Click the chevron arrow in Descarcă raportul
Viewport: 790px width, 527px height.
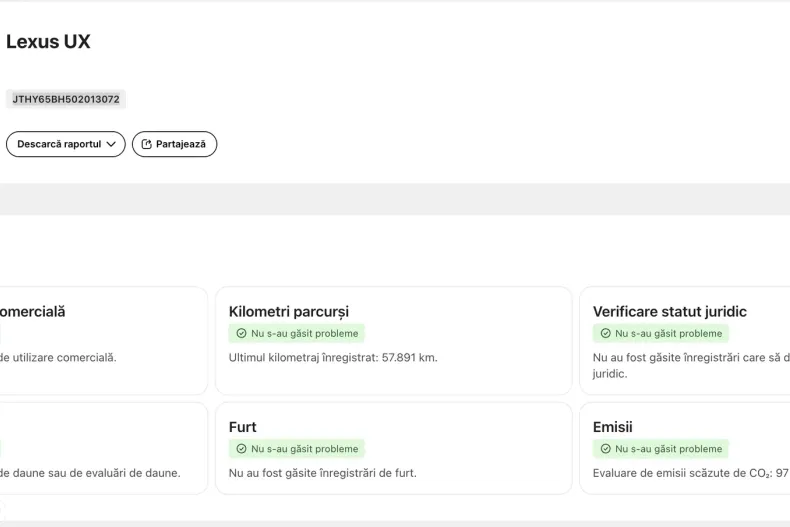[110, 144]
